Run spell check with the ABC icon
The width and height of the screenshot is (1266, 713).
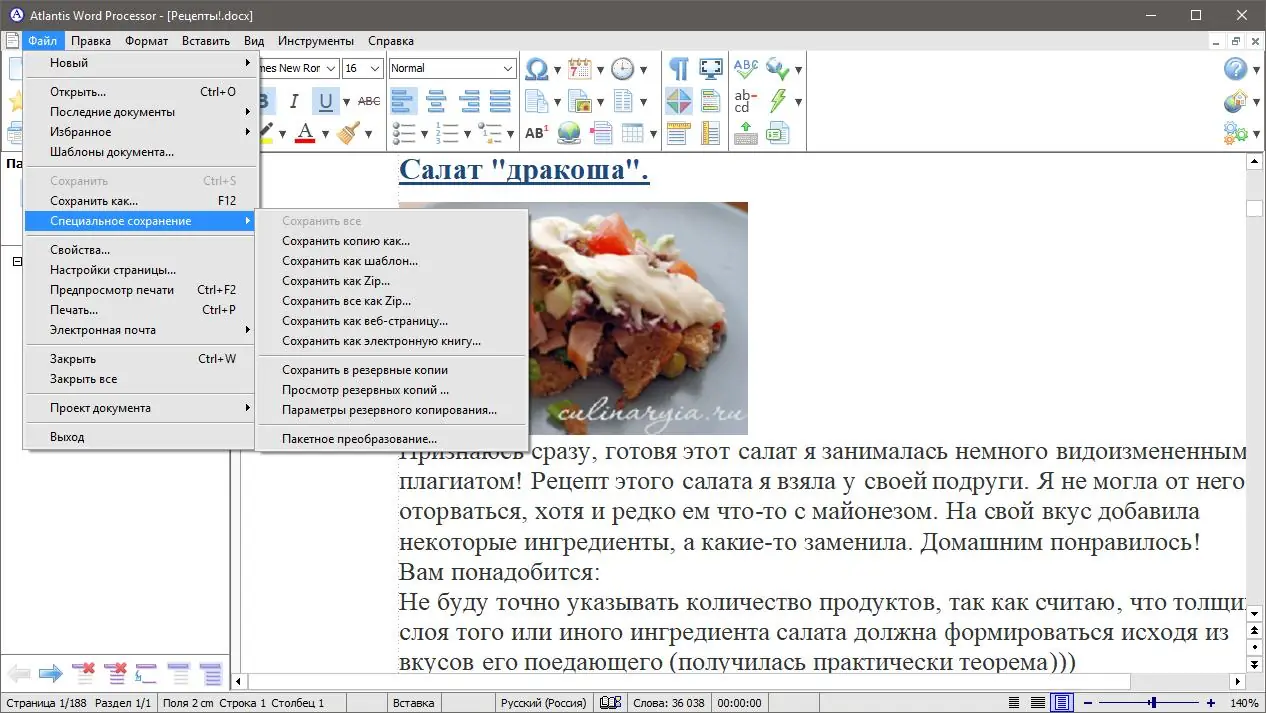click(x=744, y=68)
